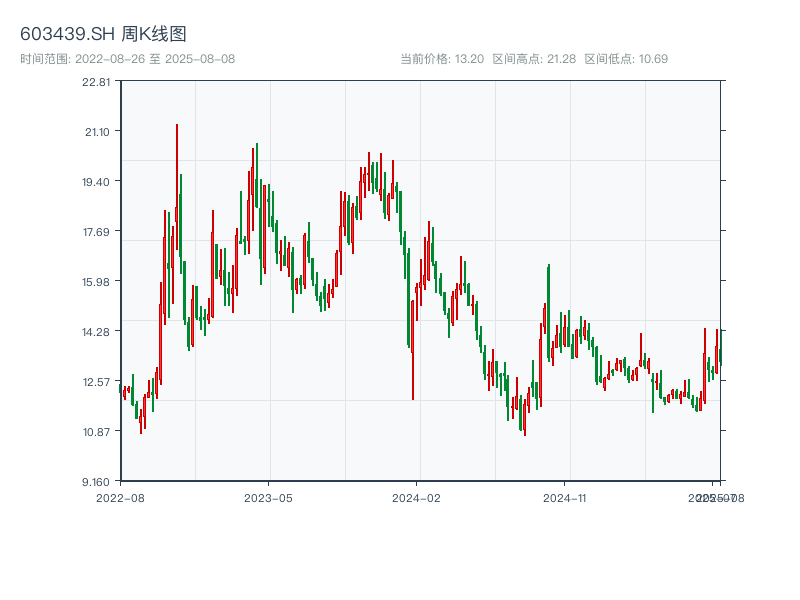The width and height of the screenshot is (800, 600).
Task: Click y-axis value 9.160
Action: (96, 482)
